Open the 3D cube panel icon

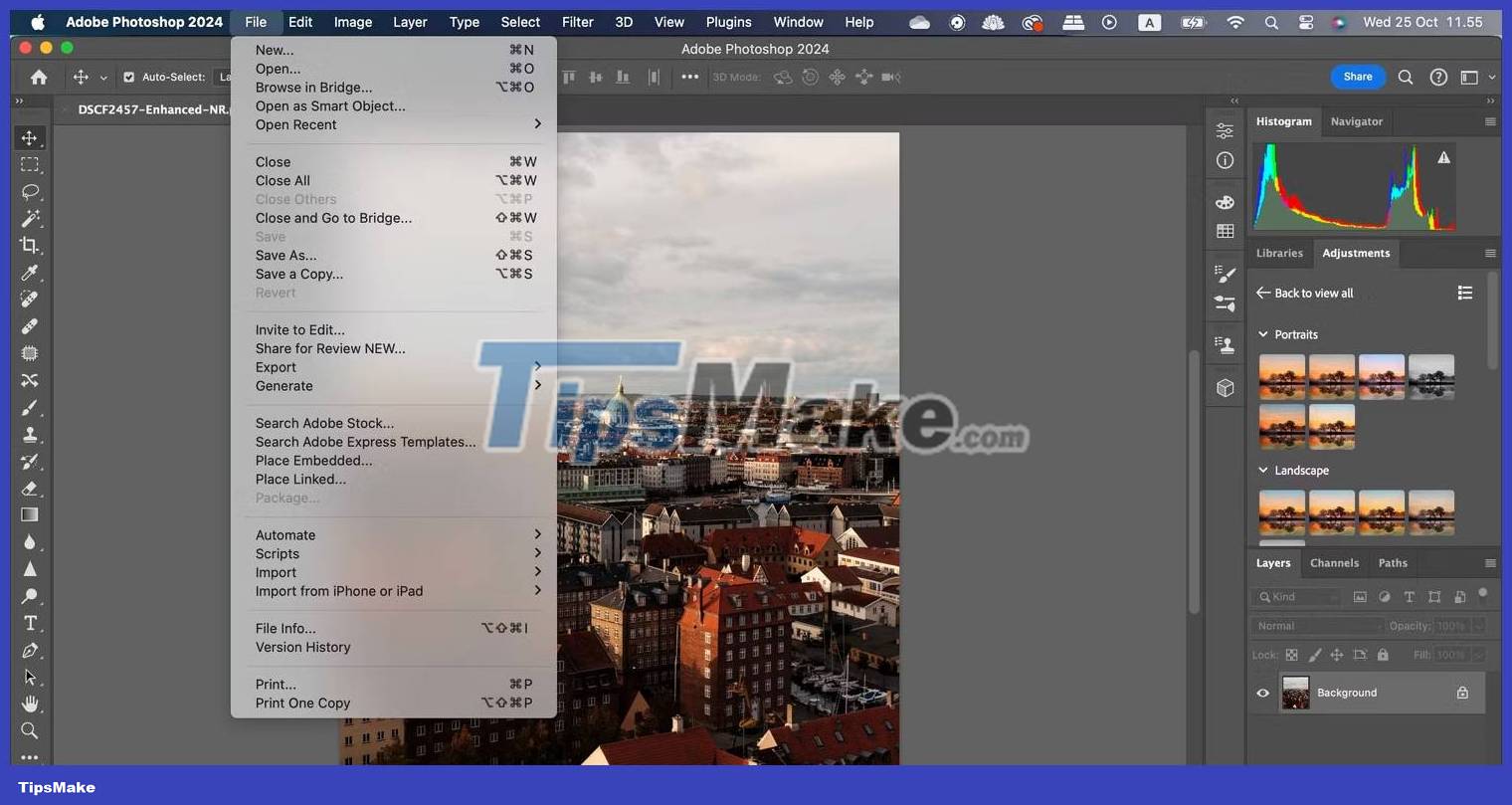pyautogui.click(x=1225, y=387)
